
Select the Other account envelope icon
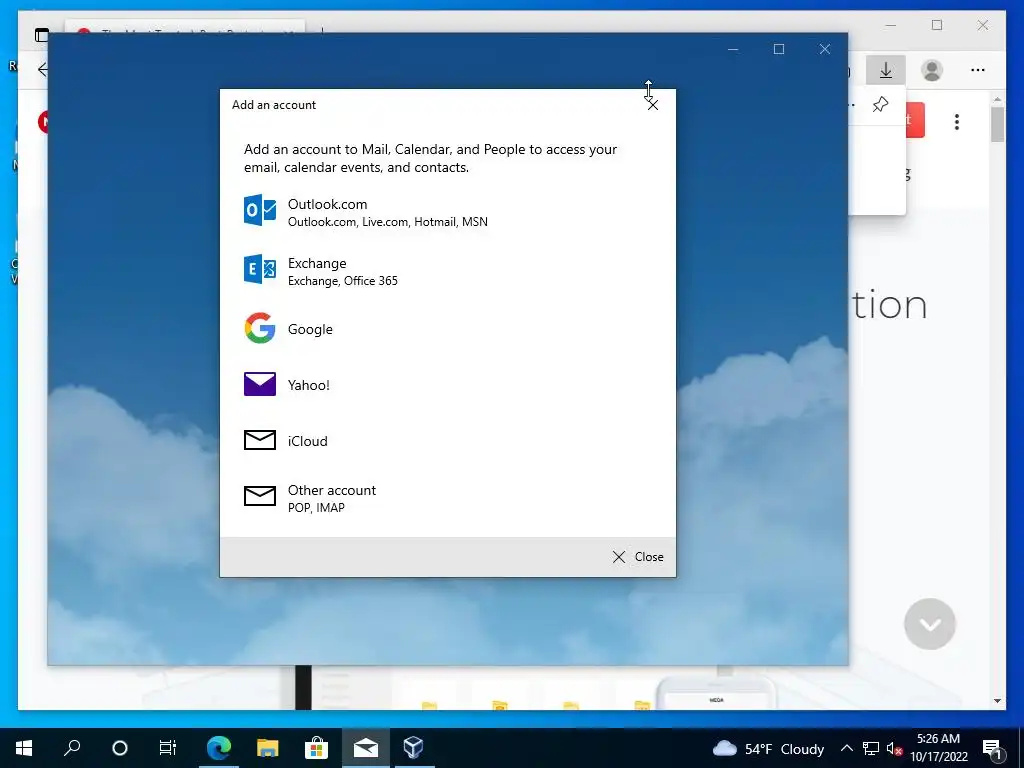coord(259,496)
